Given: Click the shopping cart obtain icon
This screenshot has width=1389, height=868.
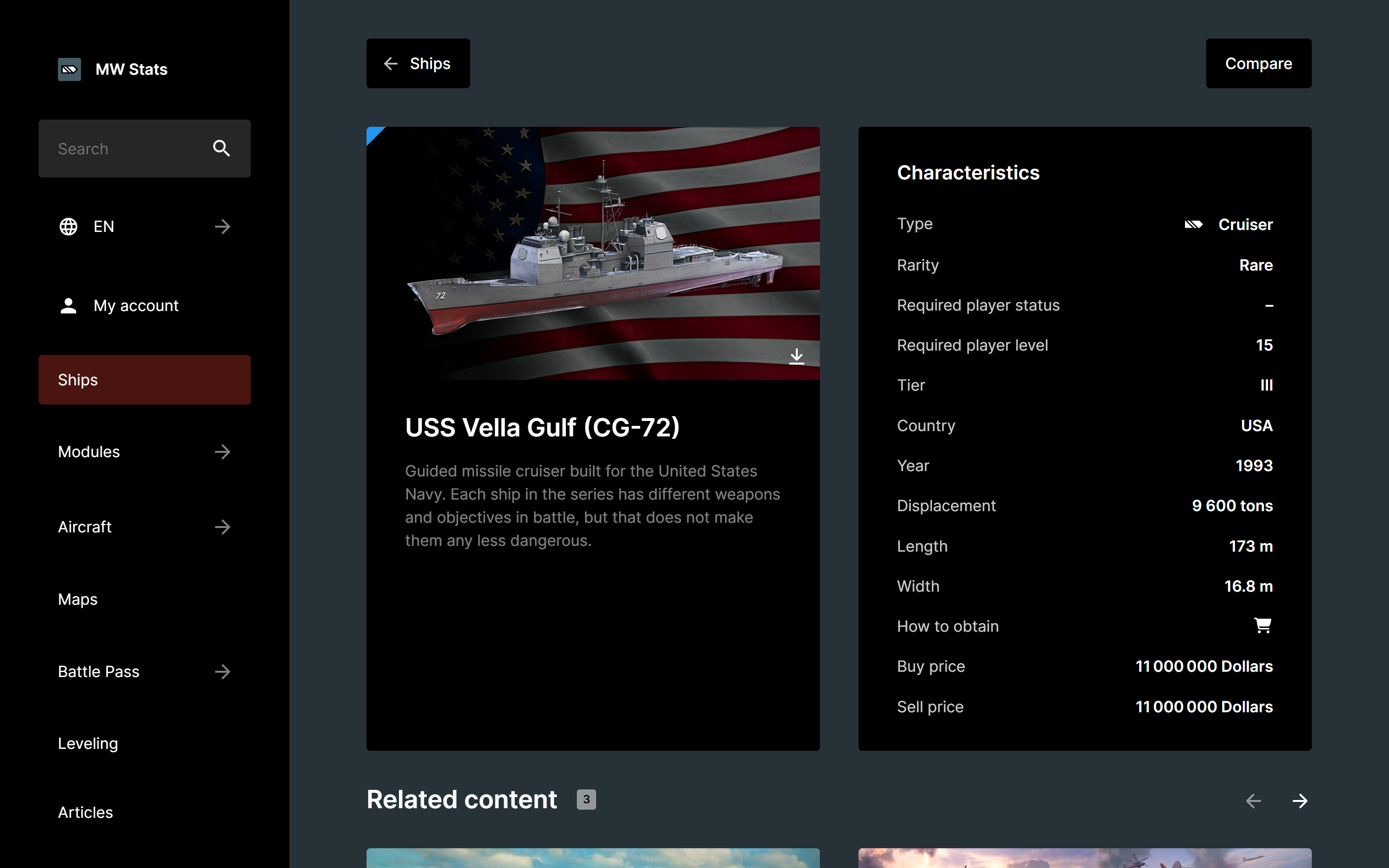Looking at the screenshot, I should tap(1262, 626).
